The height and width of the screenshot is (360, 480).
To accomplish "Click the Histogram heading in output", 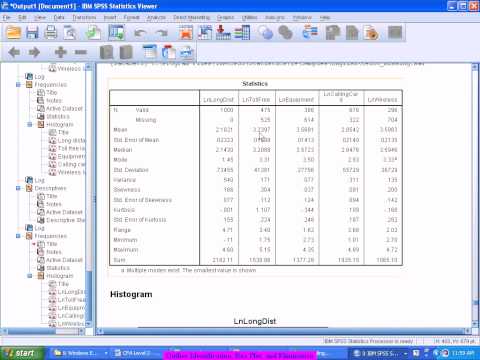I will (131, 294).
